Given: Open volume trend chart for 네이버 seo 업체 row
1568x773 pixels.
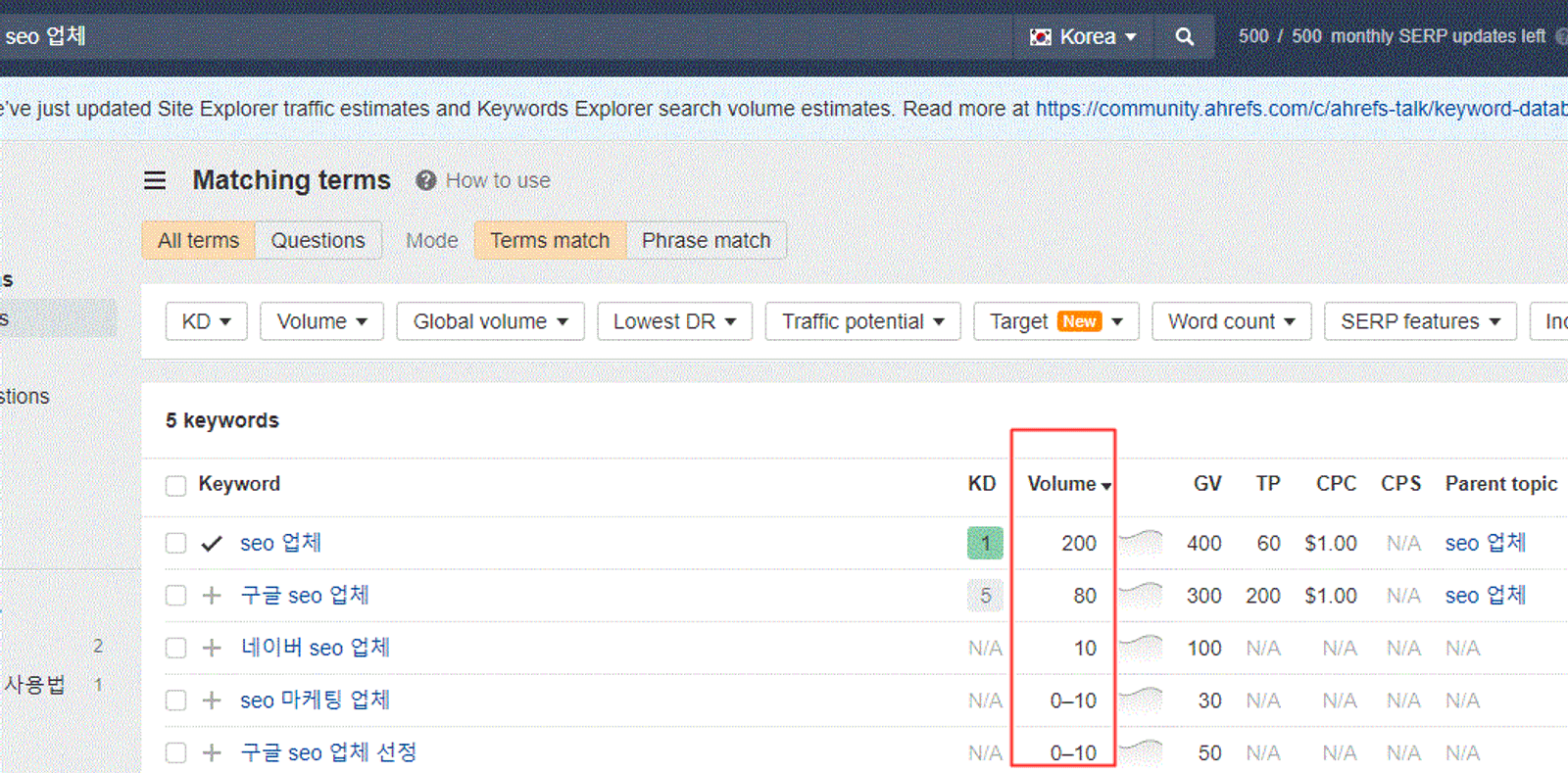Looking at the screenshot, I should click(1141, 648).
